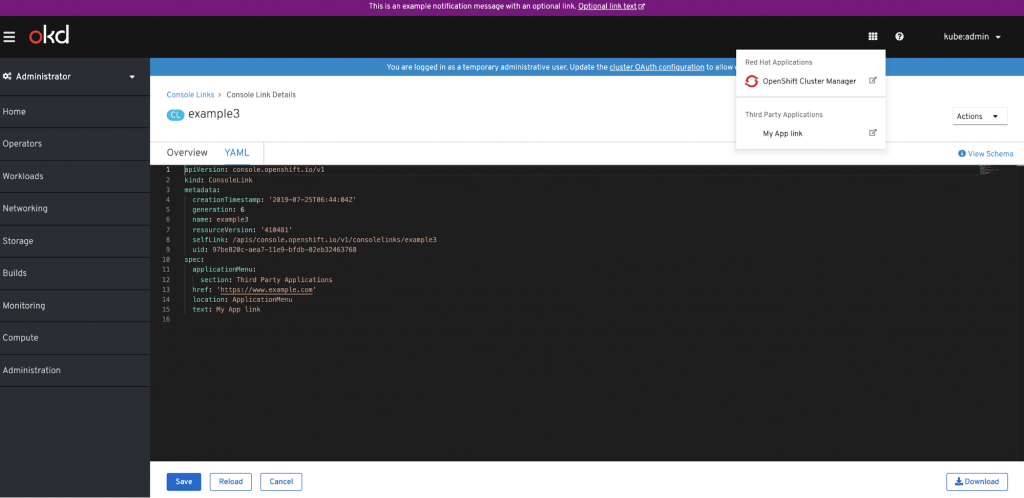
Task: Download the YAML file
Action: [976, 481]
